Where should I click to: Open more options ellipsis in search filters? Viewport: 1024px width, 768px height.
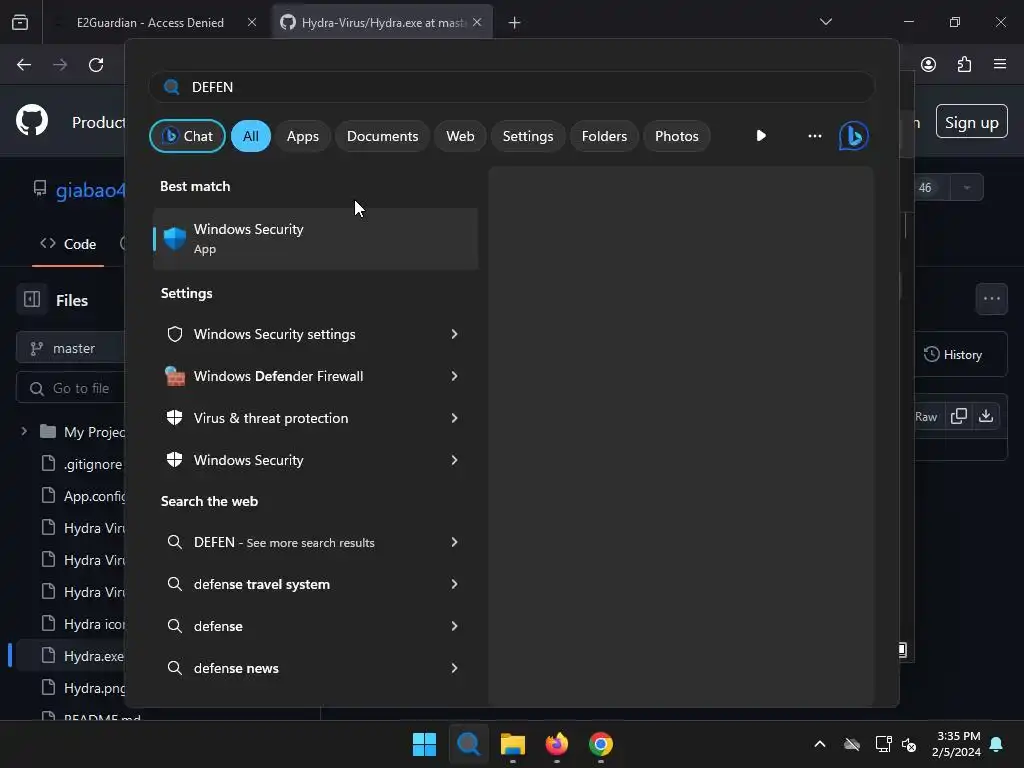point(814,136)
